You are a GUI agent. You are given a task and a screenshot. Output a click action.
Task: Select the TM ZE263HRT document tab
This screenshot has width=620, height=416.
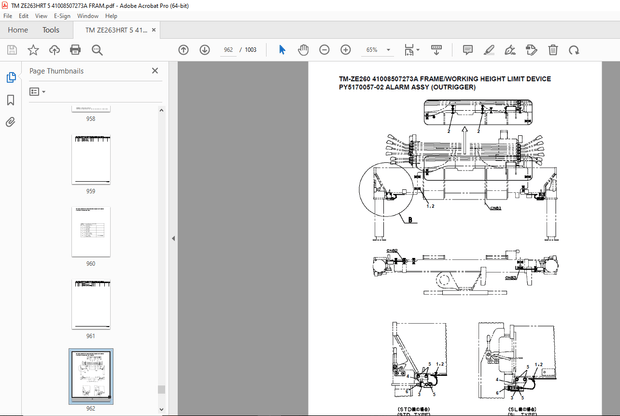point(116,30)
